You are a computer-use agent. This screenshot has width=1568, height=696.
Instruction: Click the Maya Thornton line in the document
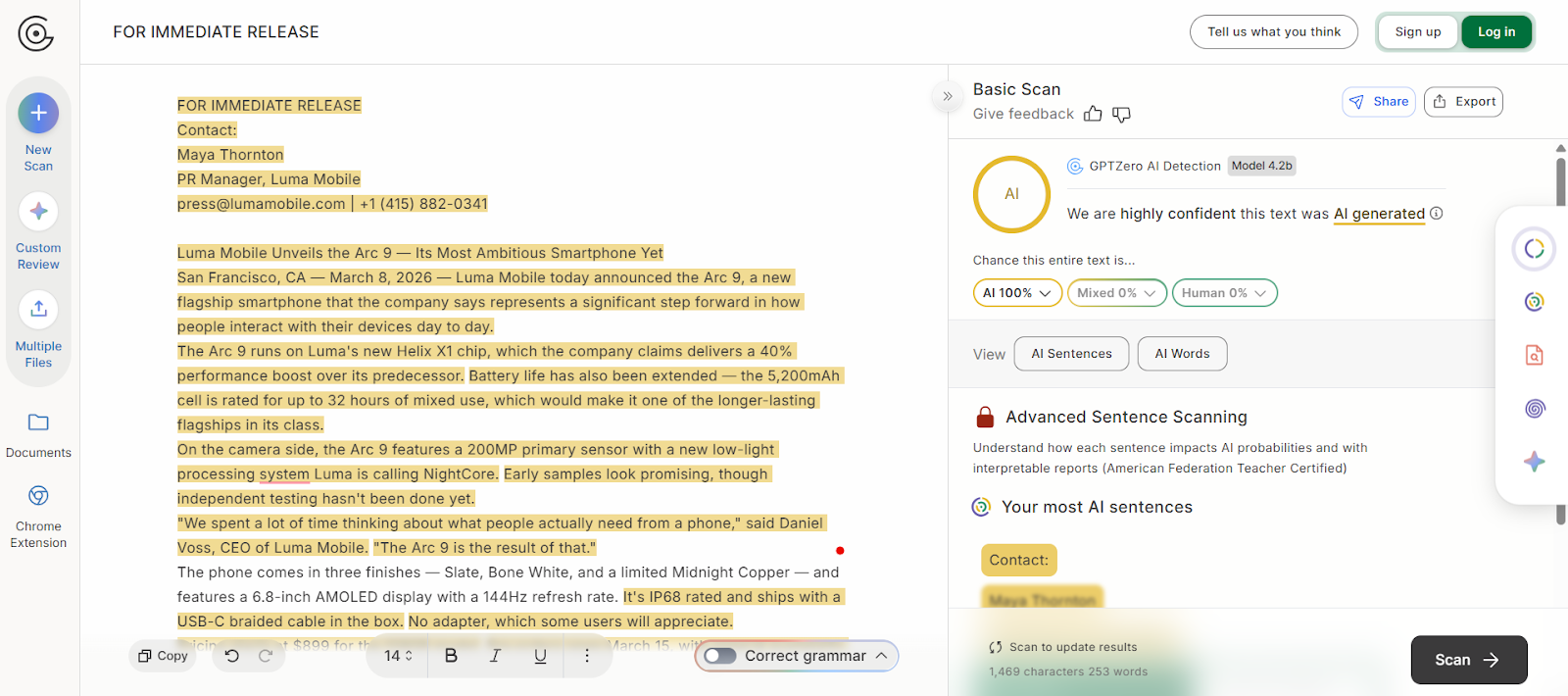230,155
